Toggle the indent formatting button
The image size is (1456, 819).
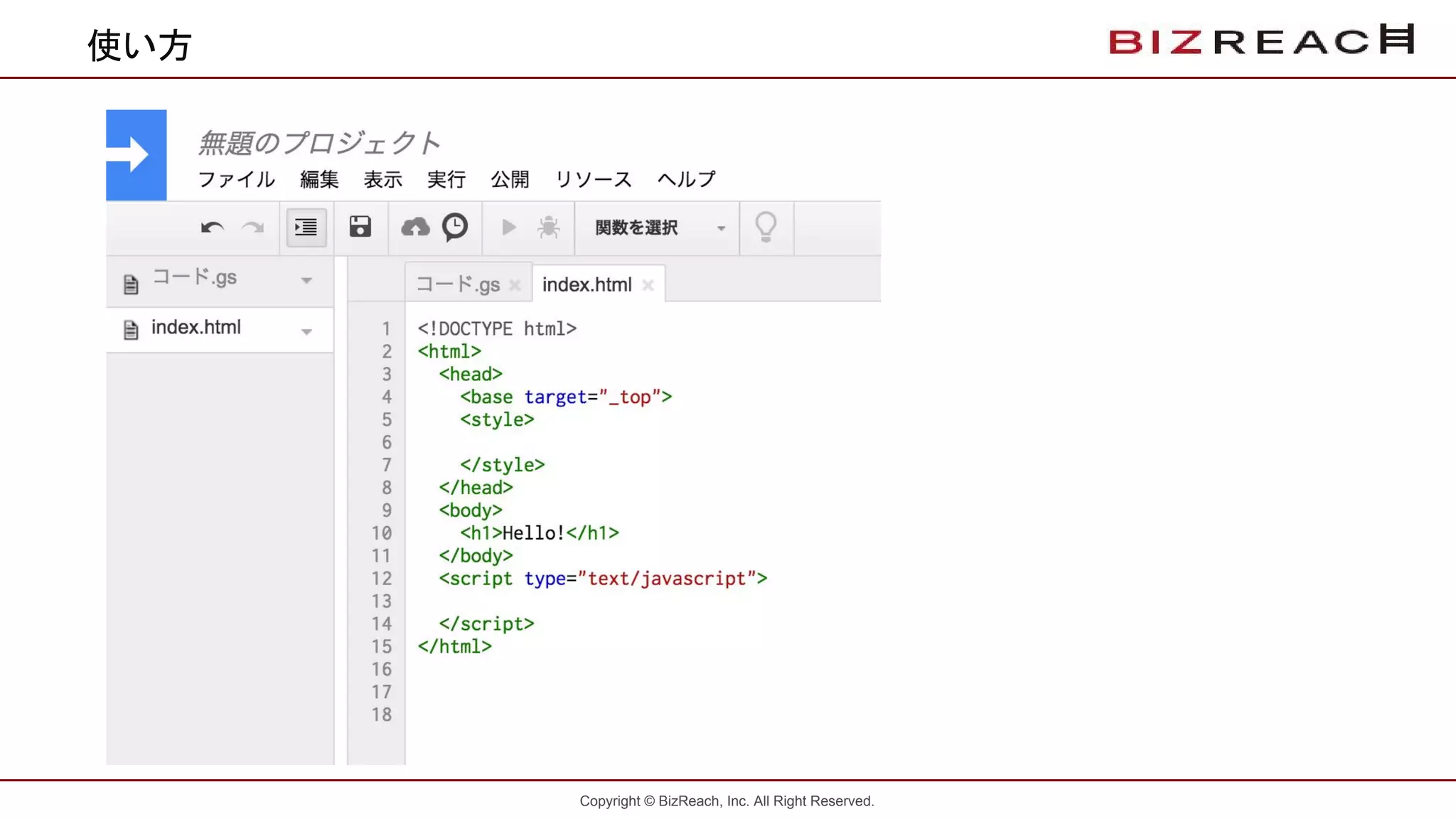(x=306, y=227)
